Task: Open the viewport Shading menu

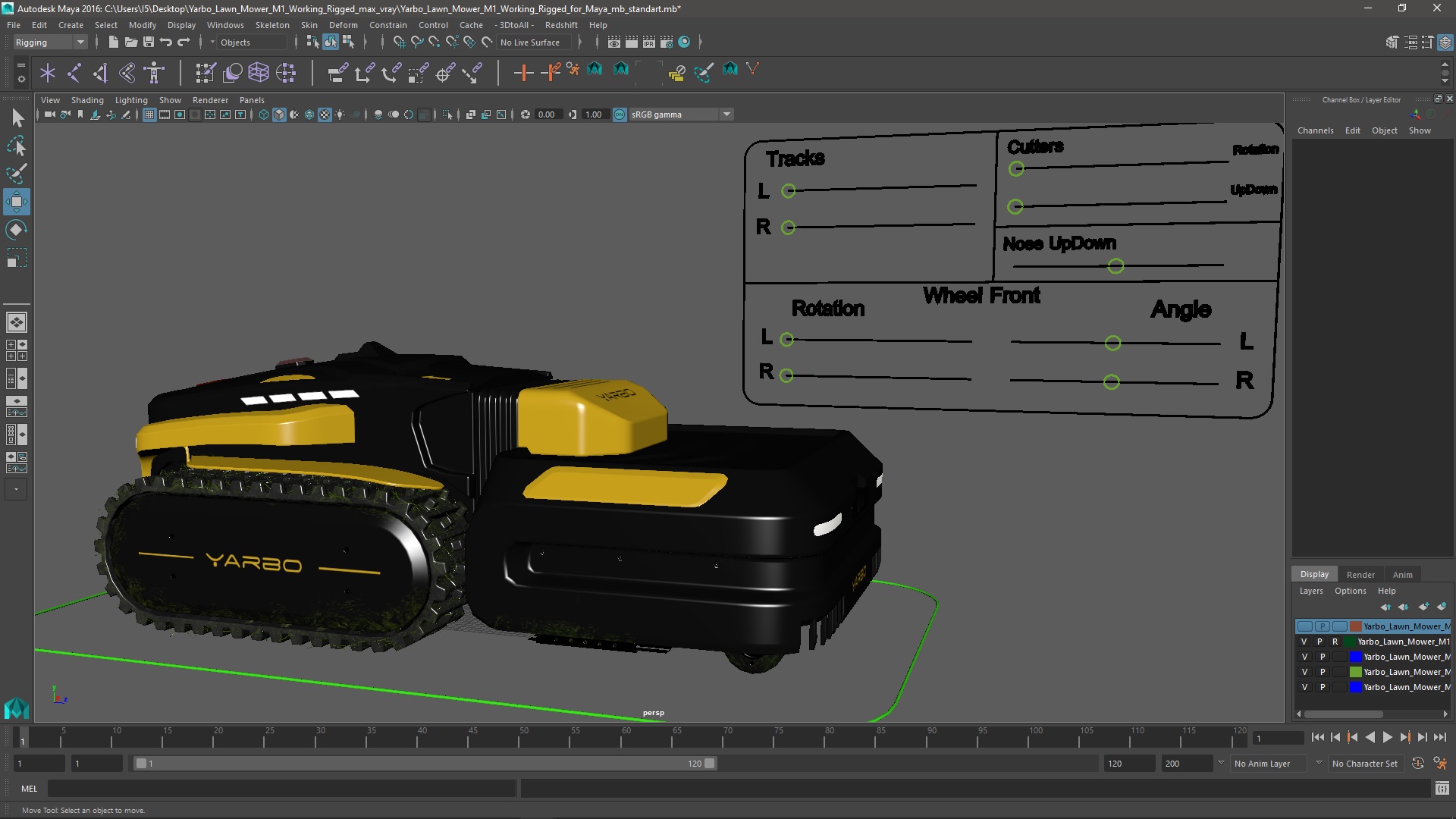Action: coord(87,100)
